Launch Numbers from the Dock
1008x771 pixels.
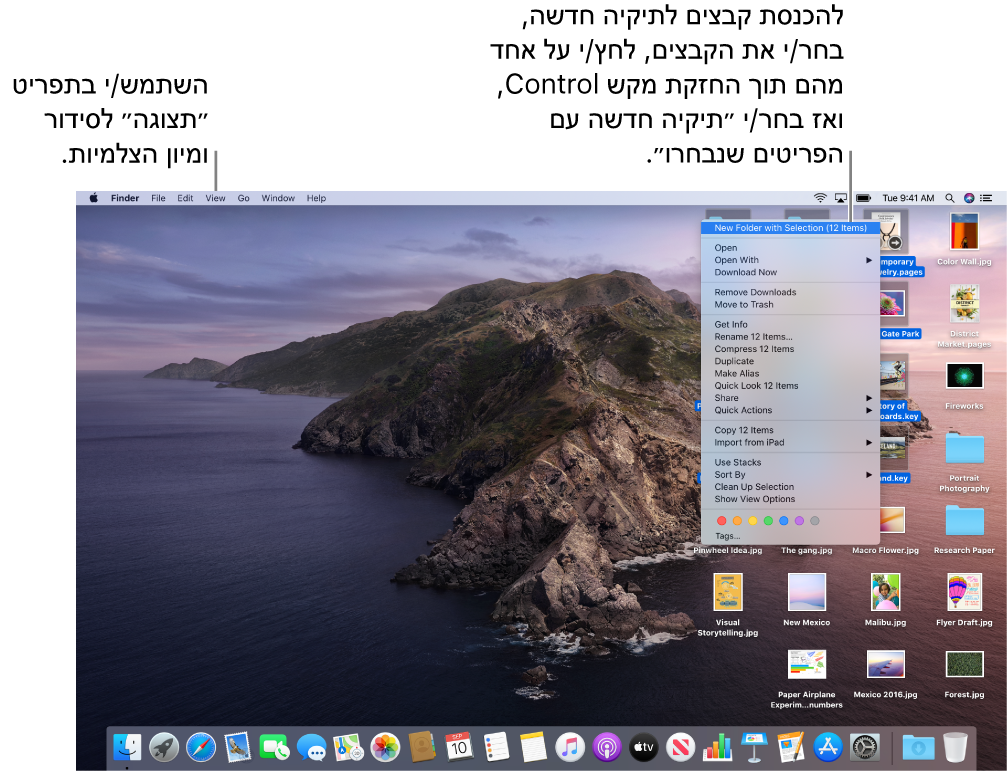[717, 747]
